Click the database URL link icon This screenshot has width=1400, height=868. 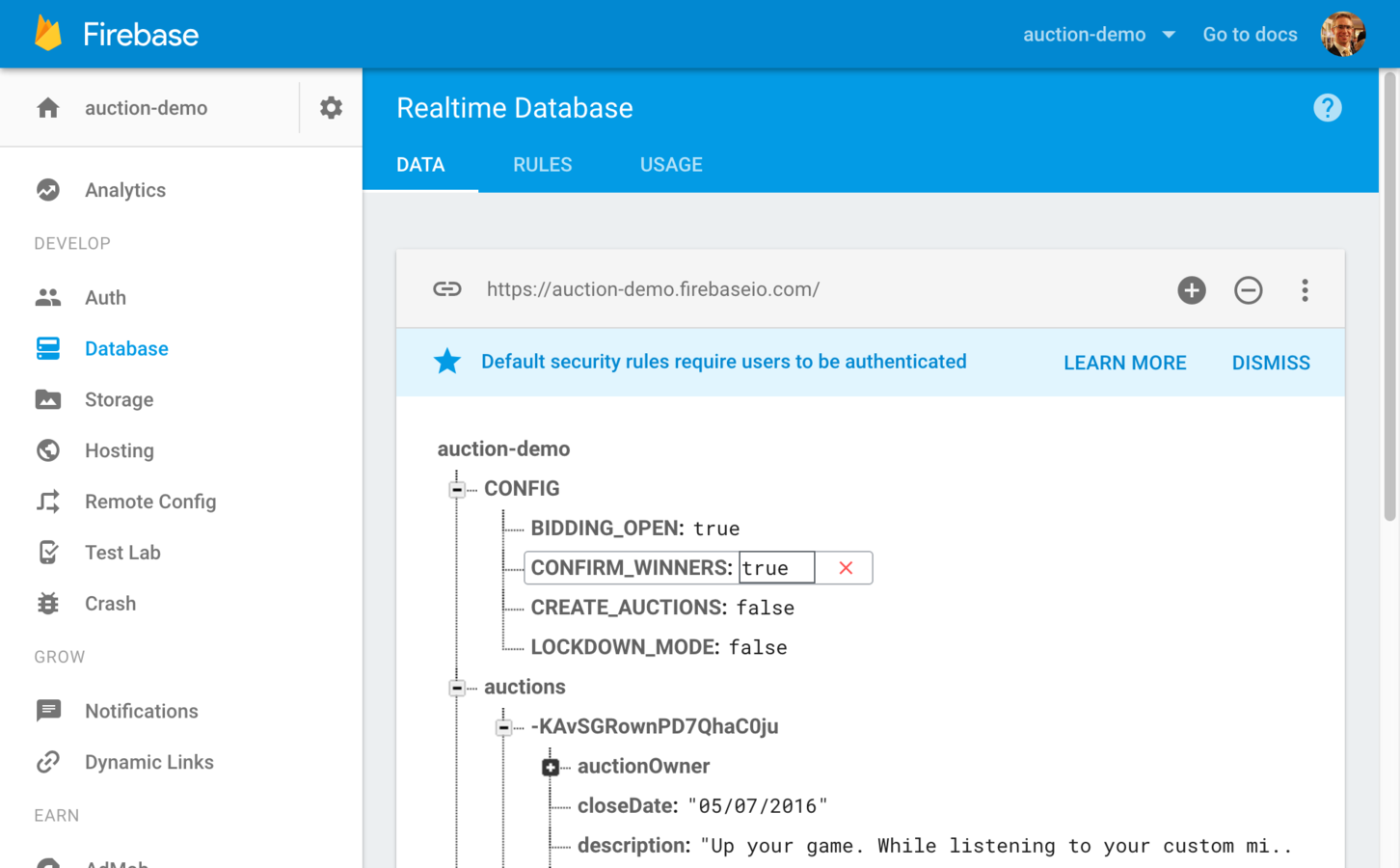447,289
